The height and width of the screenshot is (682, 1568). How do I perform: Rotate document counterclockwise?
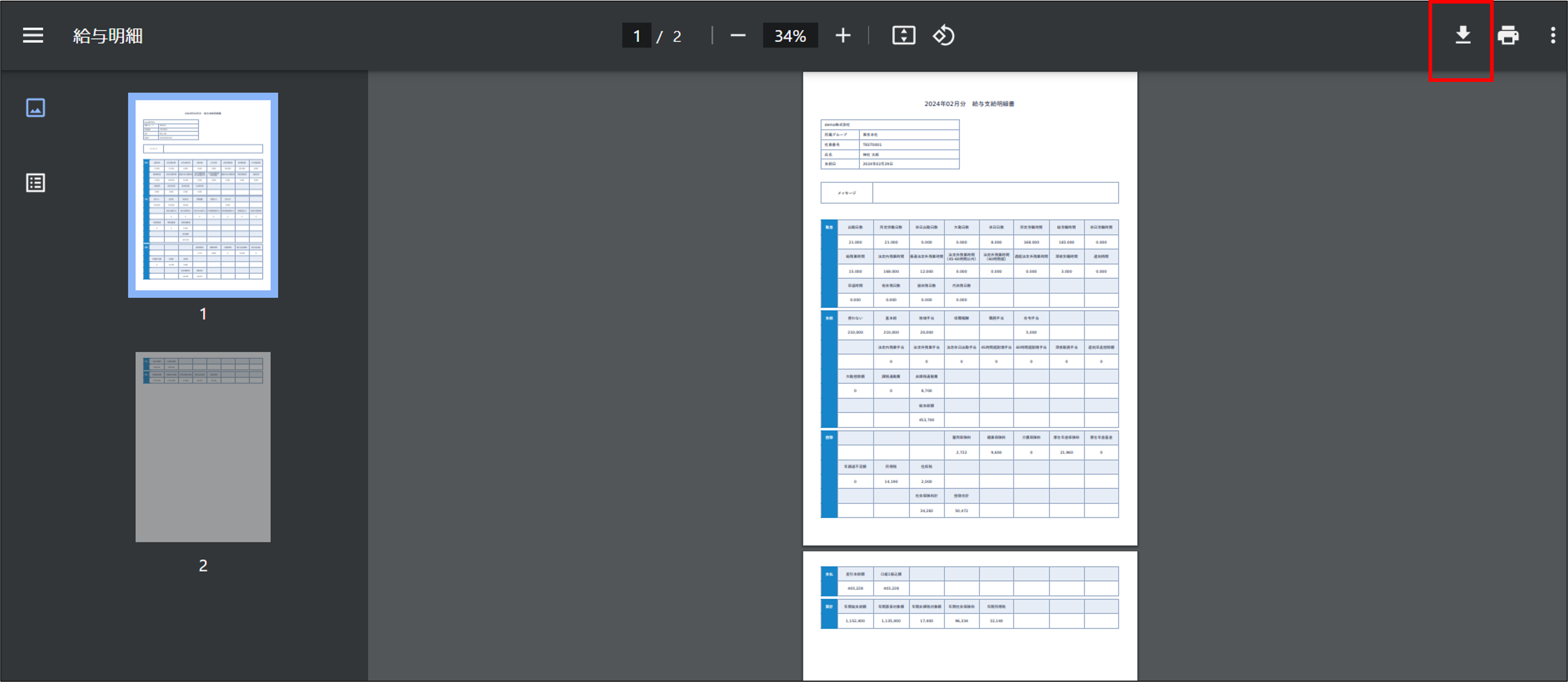pyautogui.click(x=943, y=35)
